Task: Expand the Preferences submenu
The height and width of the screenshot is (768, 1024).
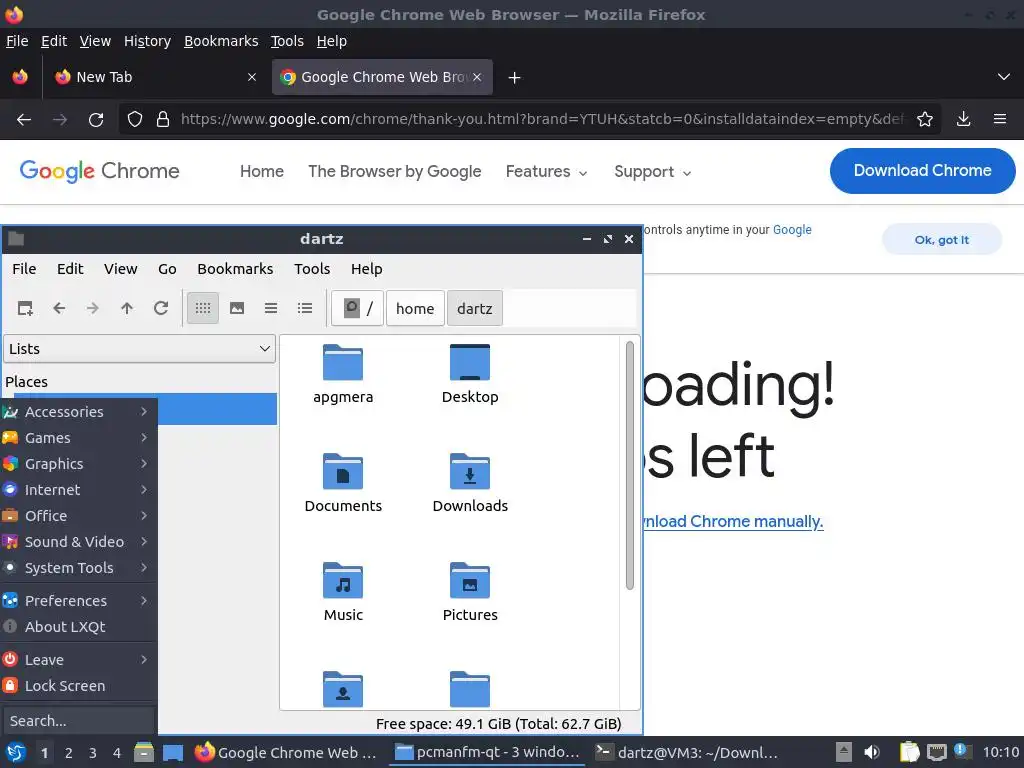Action: 78,601
